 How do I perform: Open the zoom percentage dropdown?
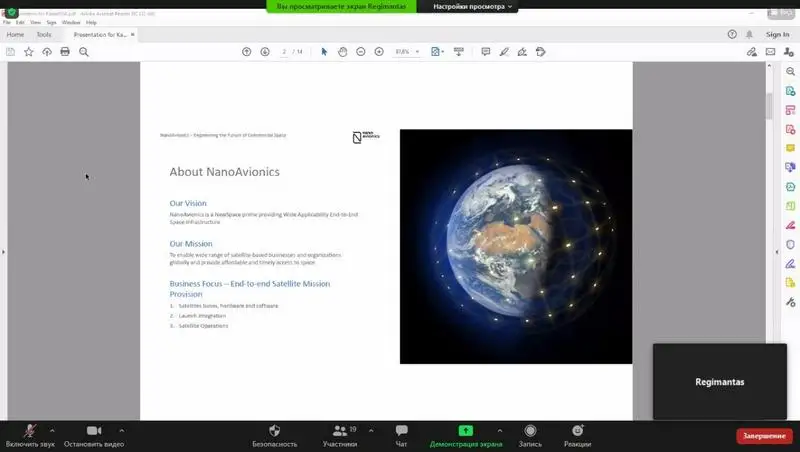[x=417, y=52]
